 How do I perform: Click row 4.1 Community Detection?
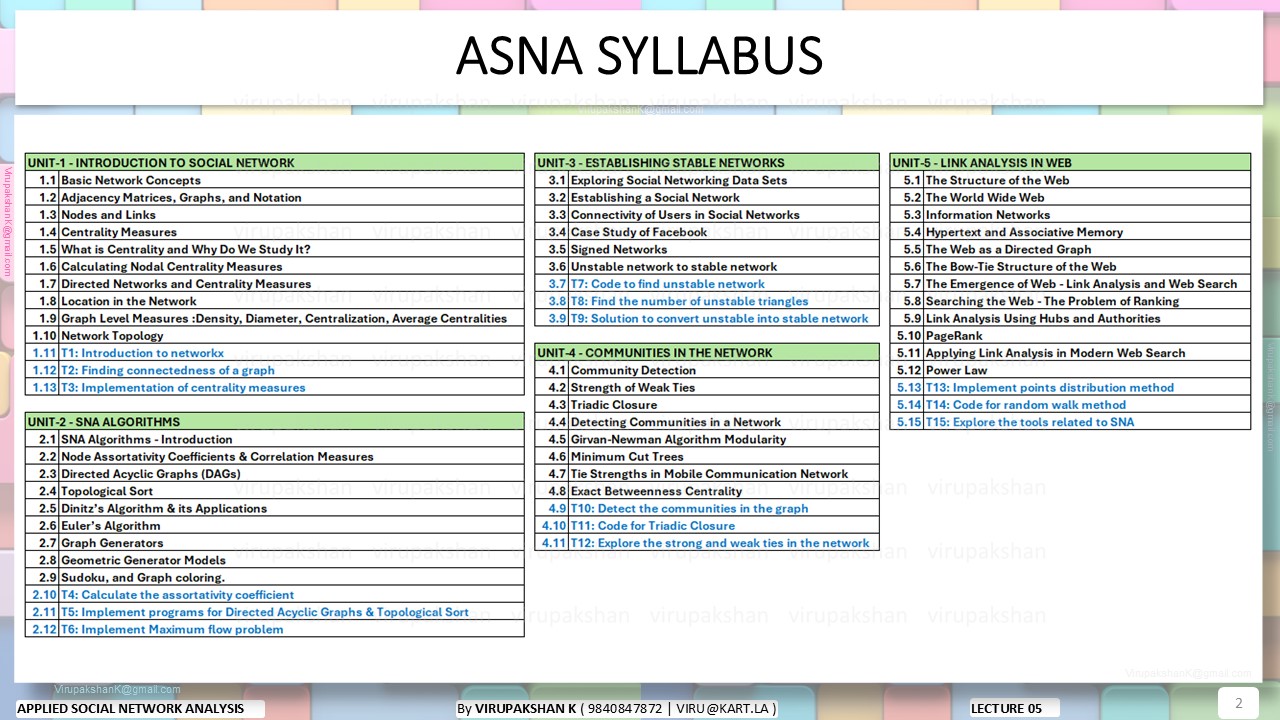[x=707, y=370]
